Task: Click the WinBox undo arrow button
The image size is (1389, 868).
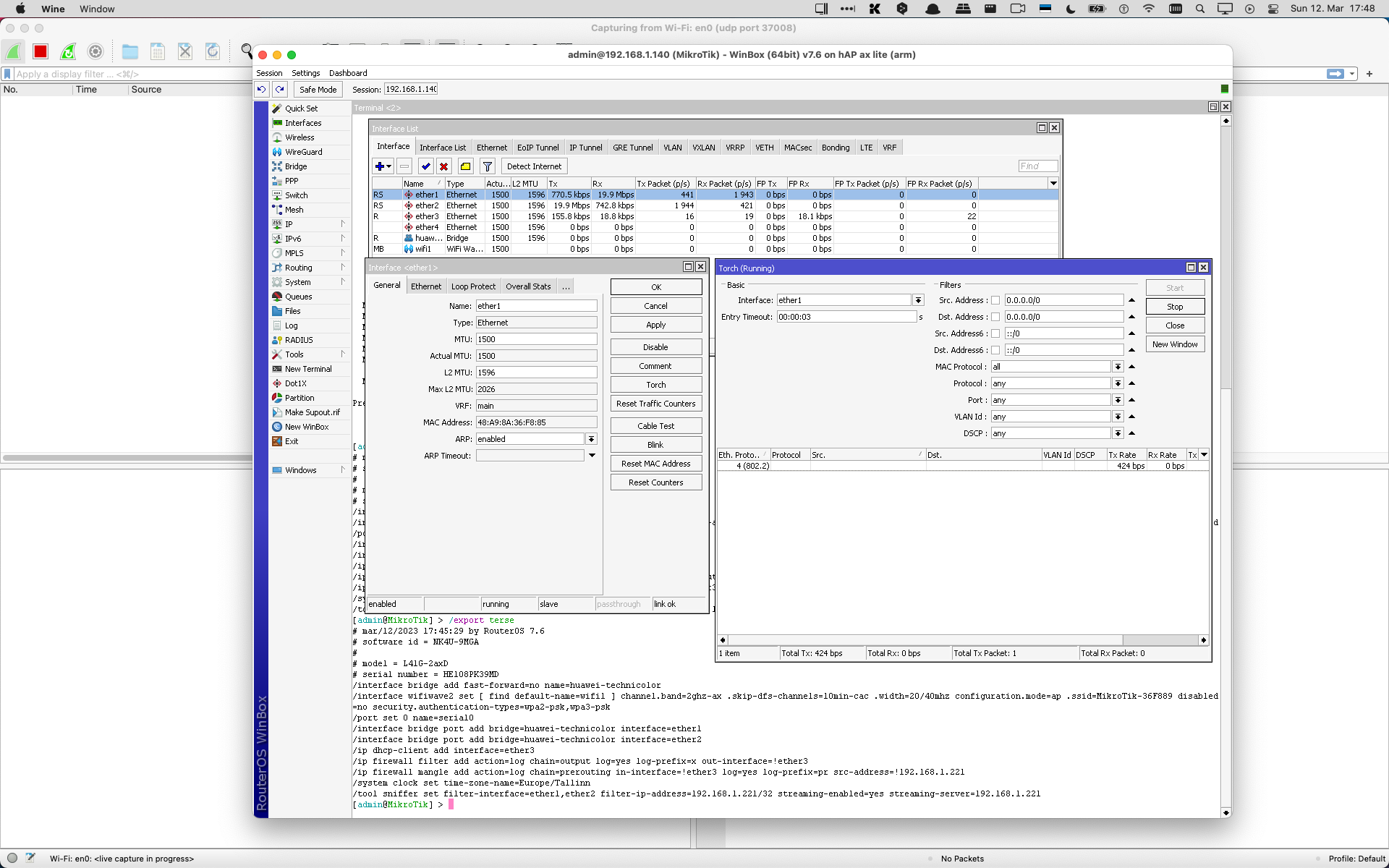Action: click(262, 89)
